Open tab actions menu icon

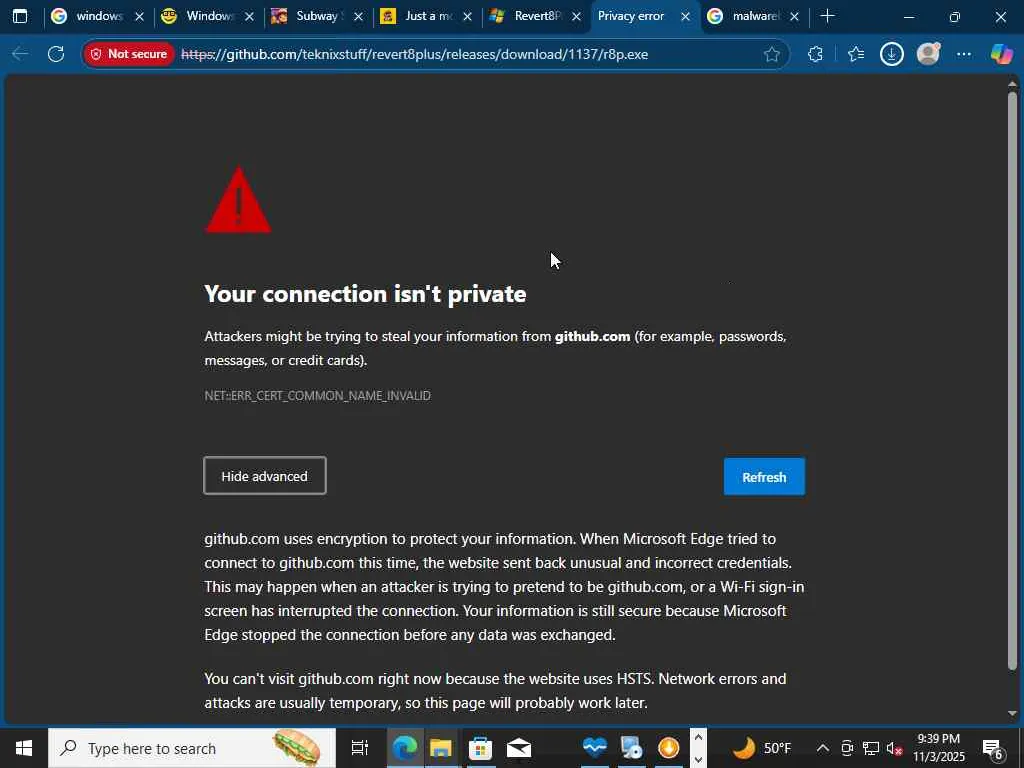click(20, 16)
